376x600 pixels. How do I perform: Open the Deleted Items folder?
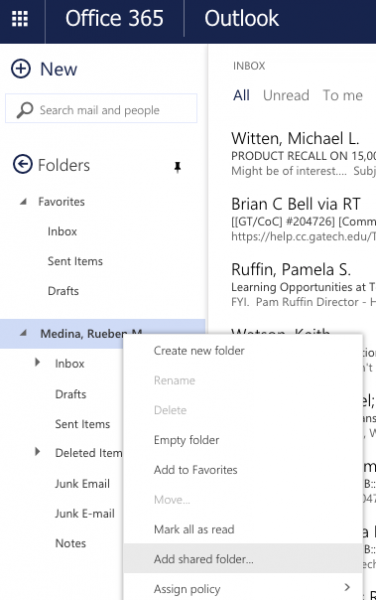(x=89, y=453)
